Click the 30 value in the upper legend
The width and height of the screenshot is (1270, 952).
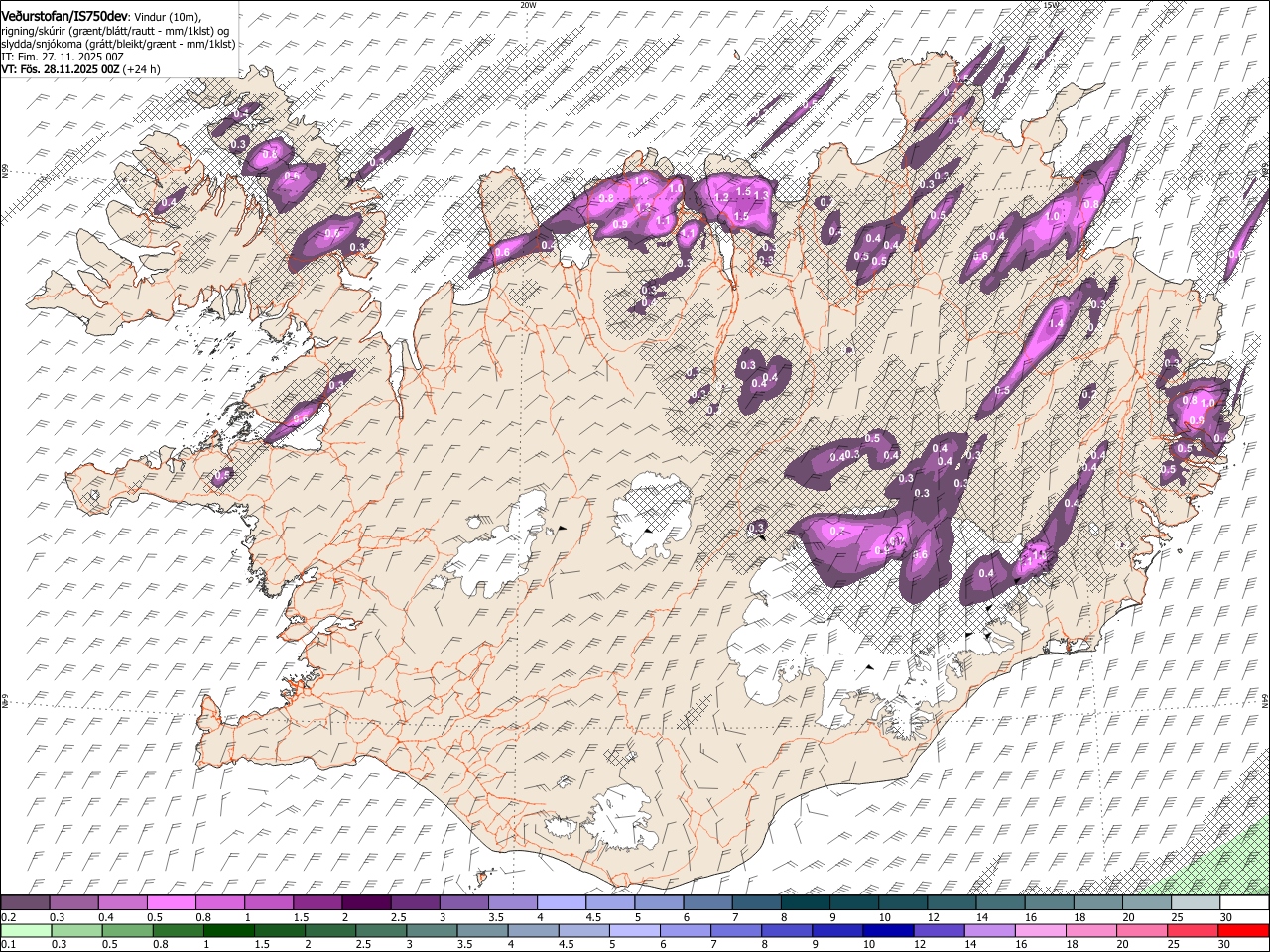click(1225, 917)
